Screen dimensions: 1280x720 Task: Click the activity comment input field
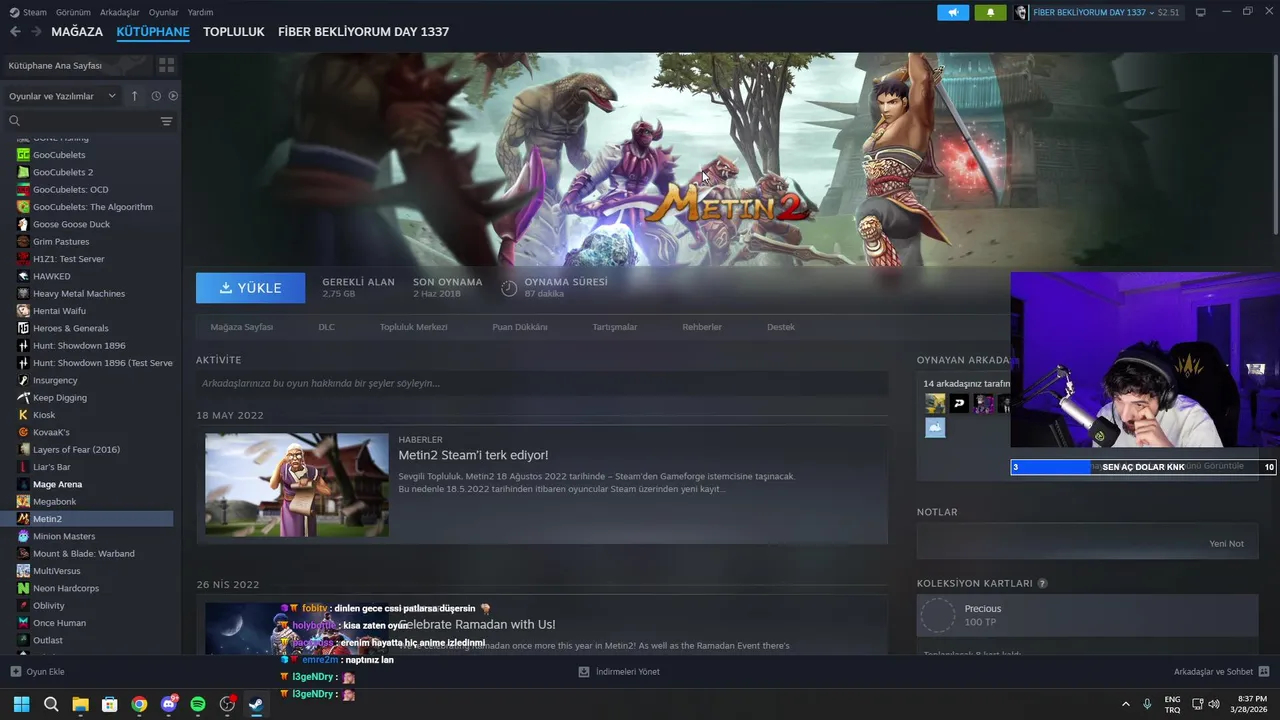(542, 383)
